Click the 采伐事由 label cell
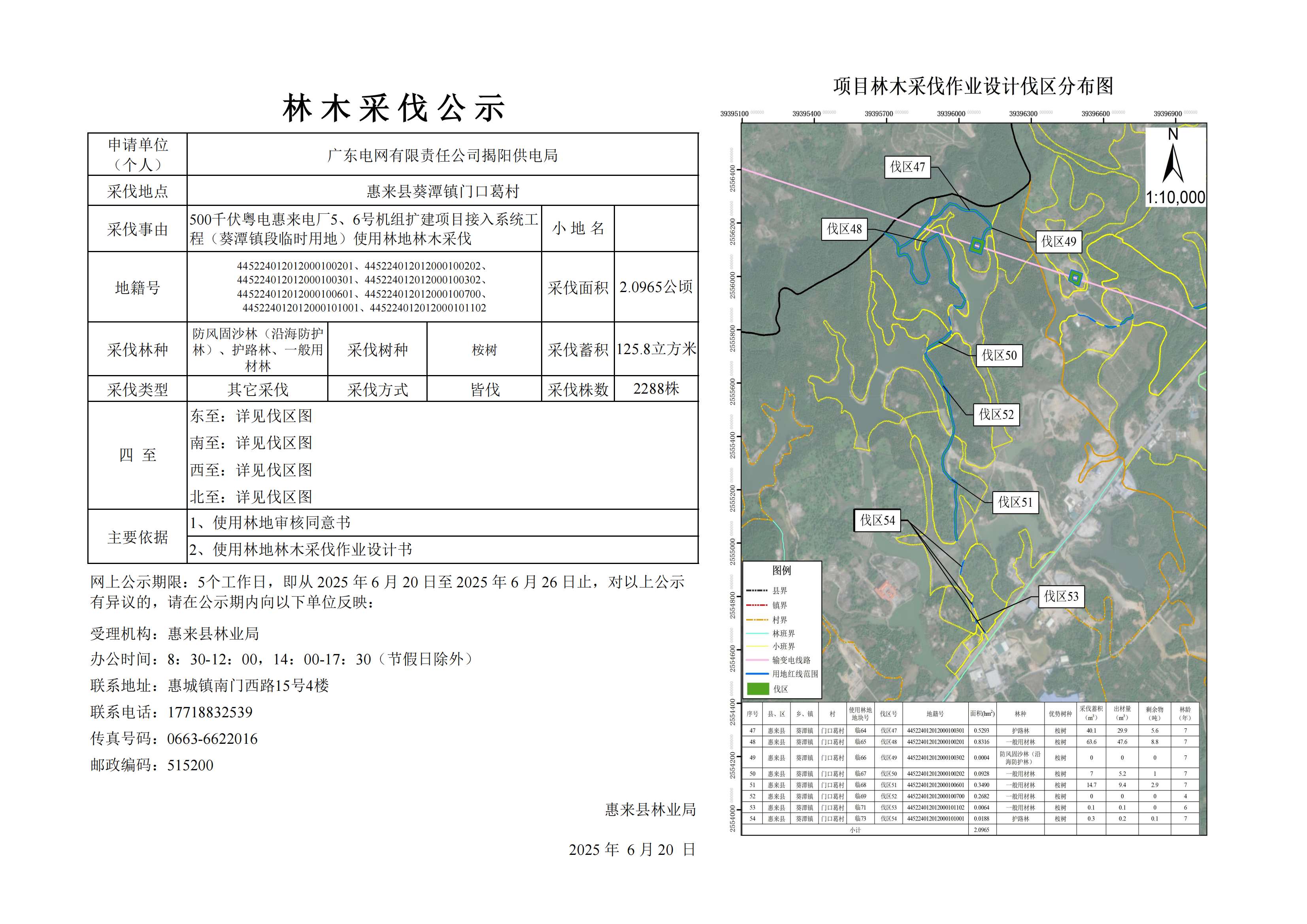The height and width of the screenshot is (924, 1307). tap(138, 229)
